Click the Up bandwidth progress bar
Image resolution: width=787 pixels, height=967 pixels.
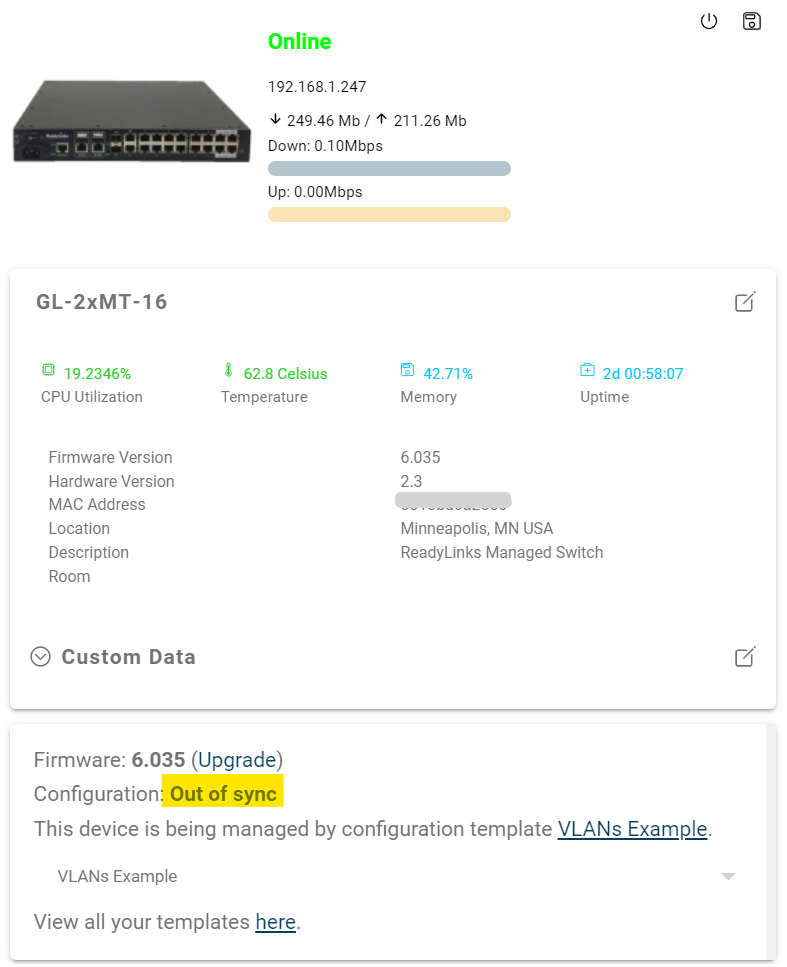389,215
